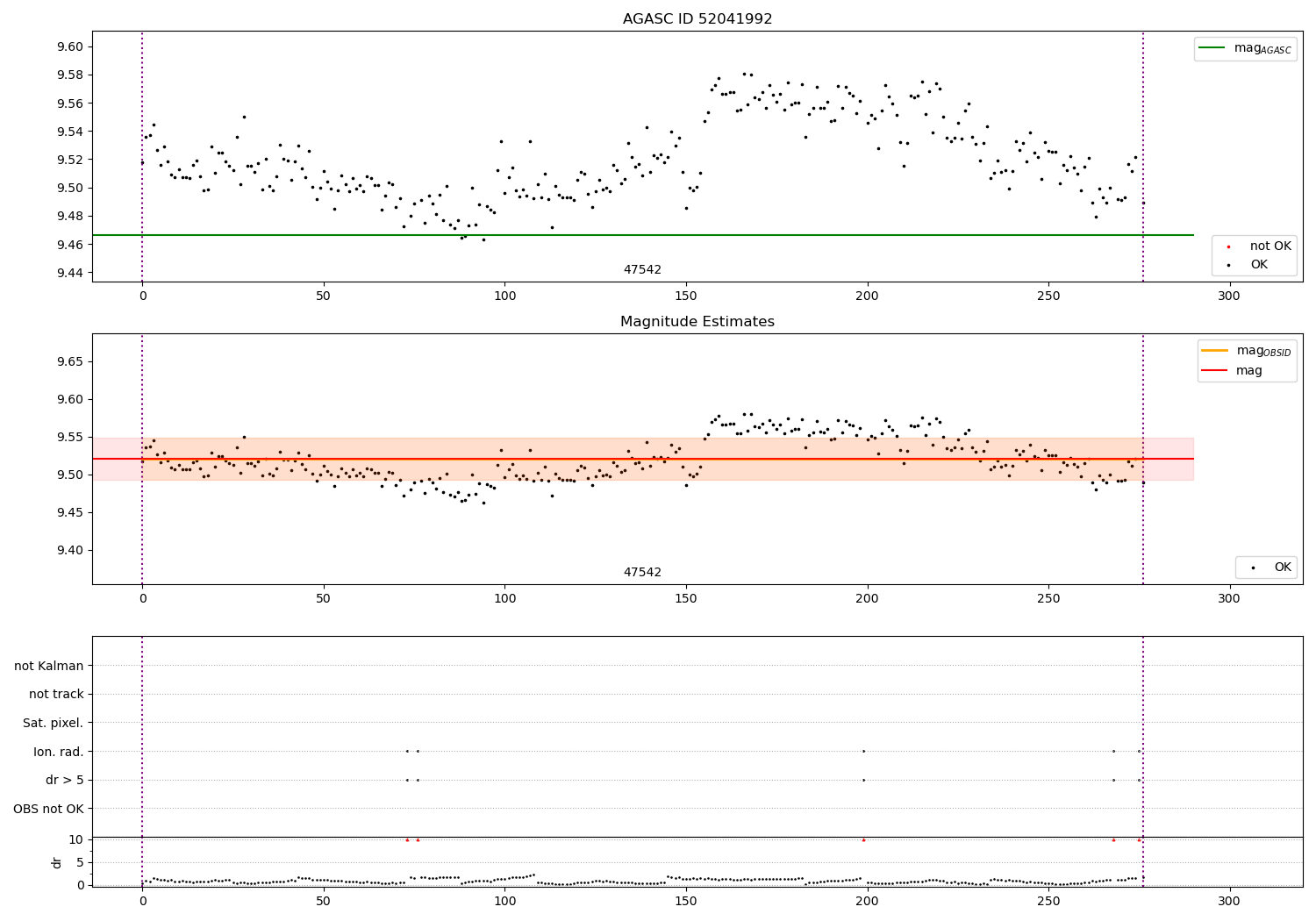Click the 'Sat. pixel.' row label
1316x921 pixels.
pyautogui.click(x=54, y=723)
